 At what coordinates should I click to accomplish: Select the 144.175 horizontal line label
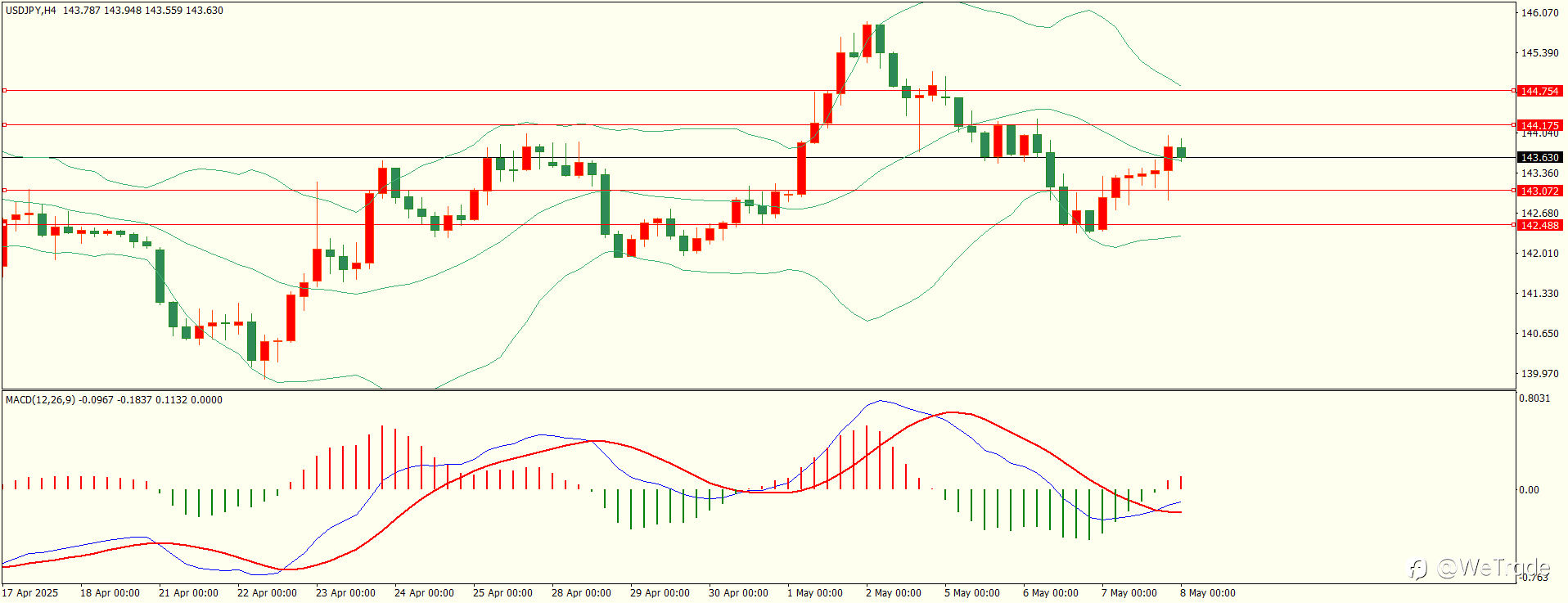[x=1539, y=125]
